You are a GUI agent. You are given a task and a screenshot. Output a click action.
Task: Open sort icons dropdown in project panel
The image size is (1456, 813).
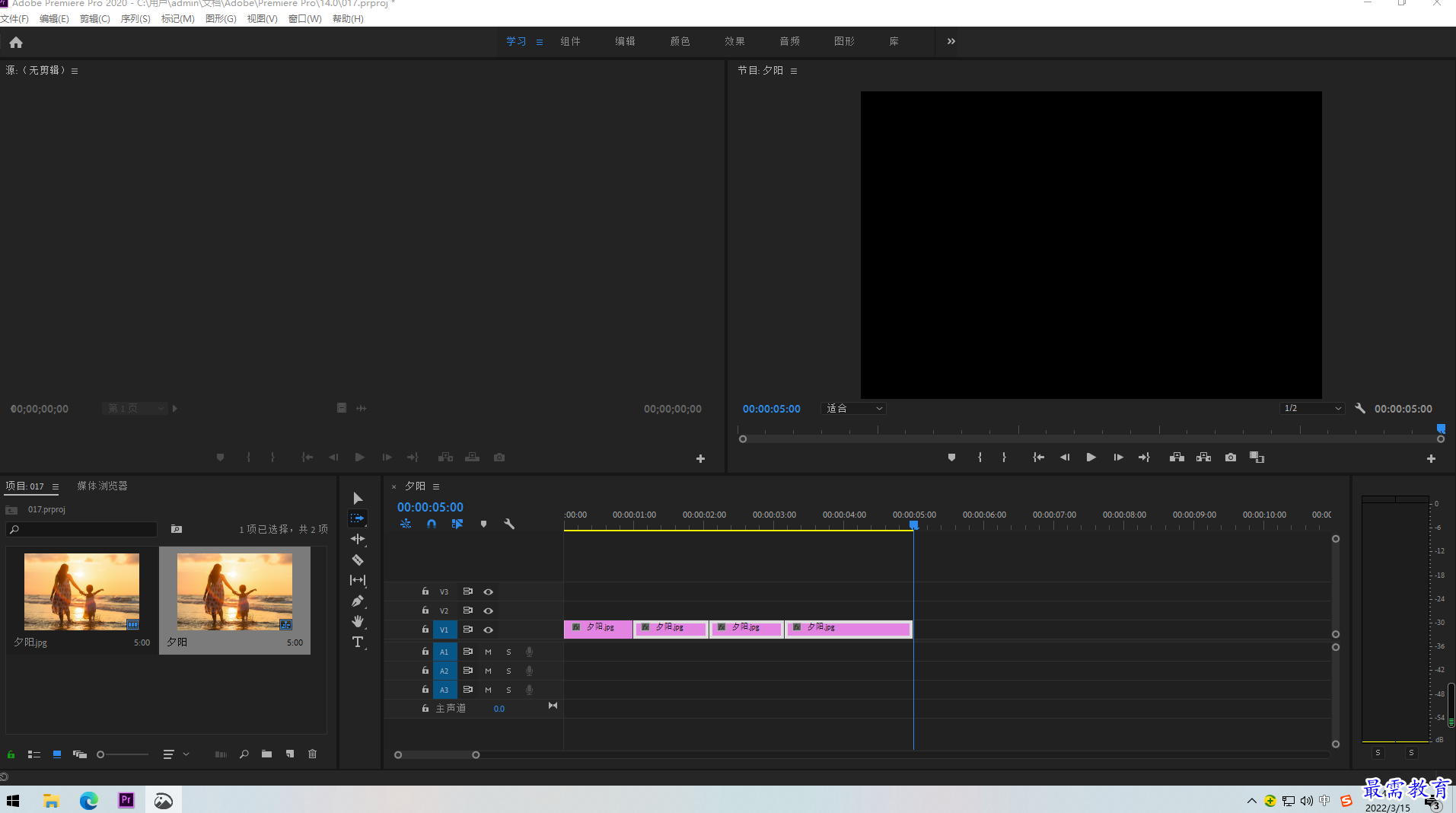click(x=176, y=754)
